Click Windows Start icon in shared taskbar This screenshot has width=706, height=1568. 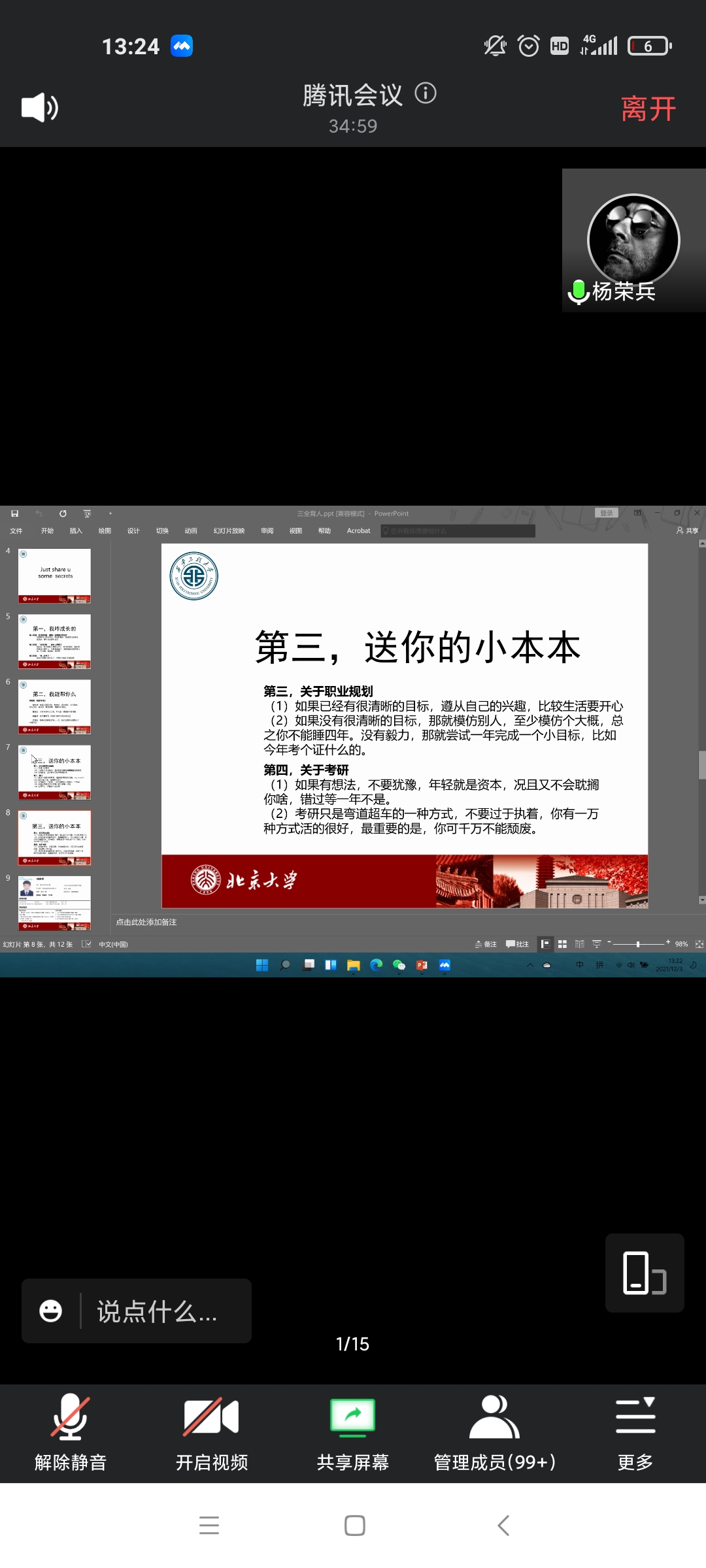point(262,966)
